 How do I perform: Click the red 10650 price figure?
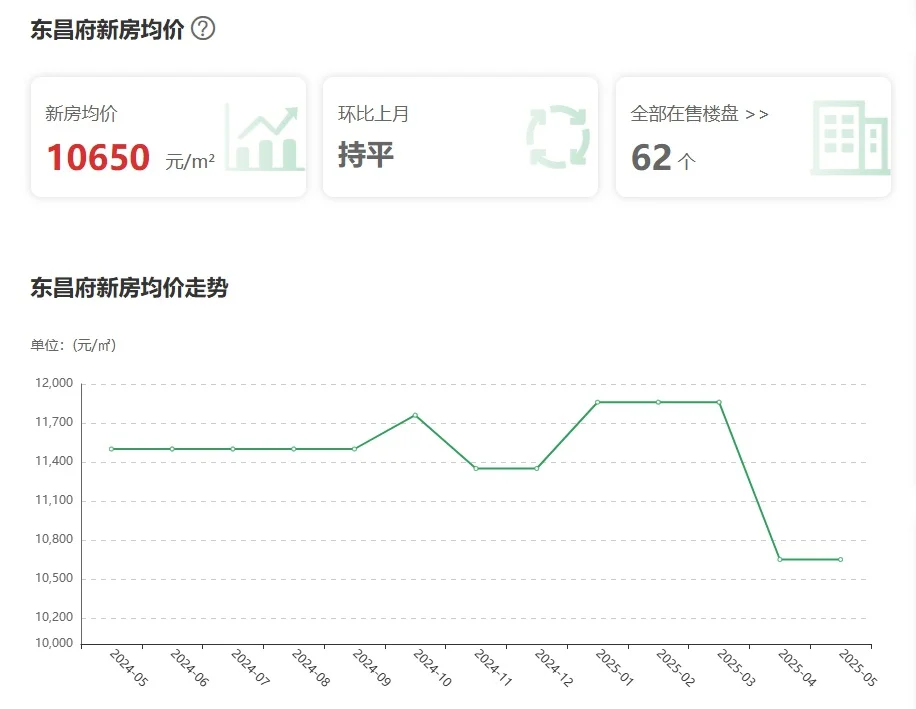[x=98, y=158]
